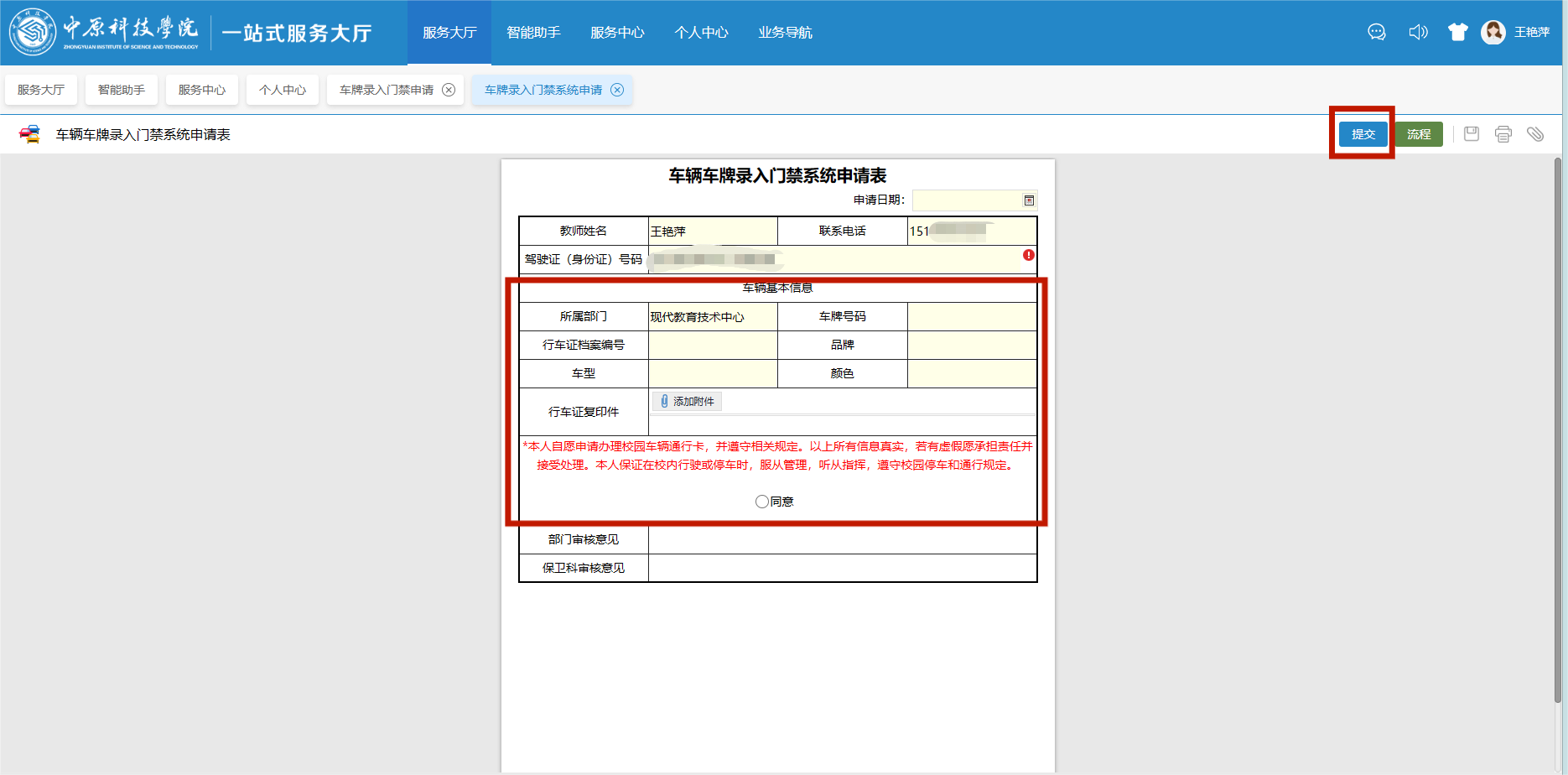Close the 车牌录入门禁系统申请 tab
This screenshot has width=1568, height=775.
(617, 90)
